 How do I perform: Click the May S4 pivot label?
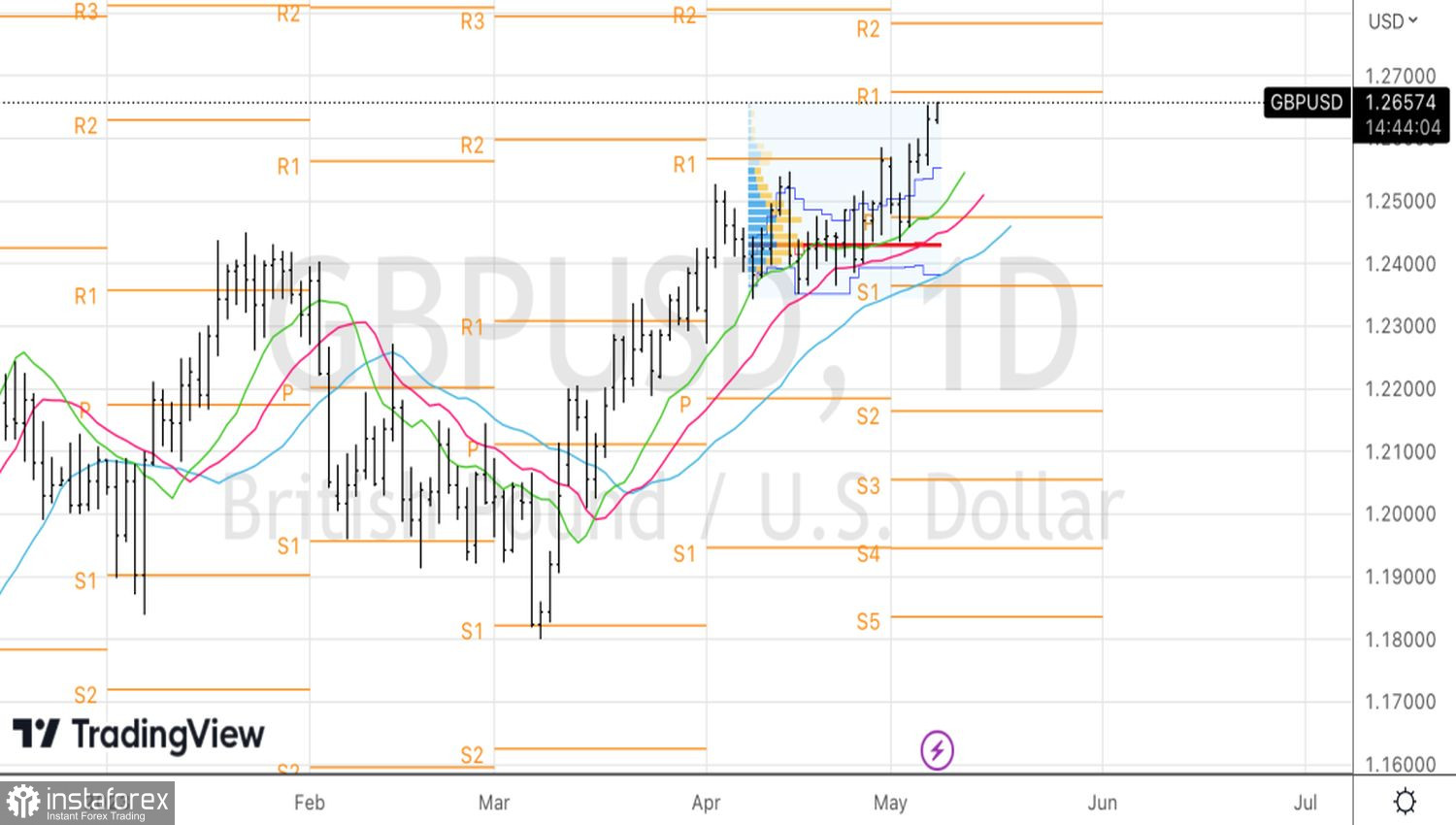(x=868, y=553)
